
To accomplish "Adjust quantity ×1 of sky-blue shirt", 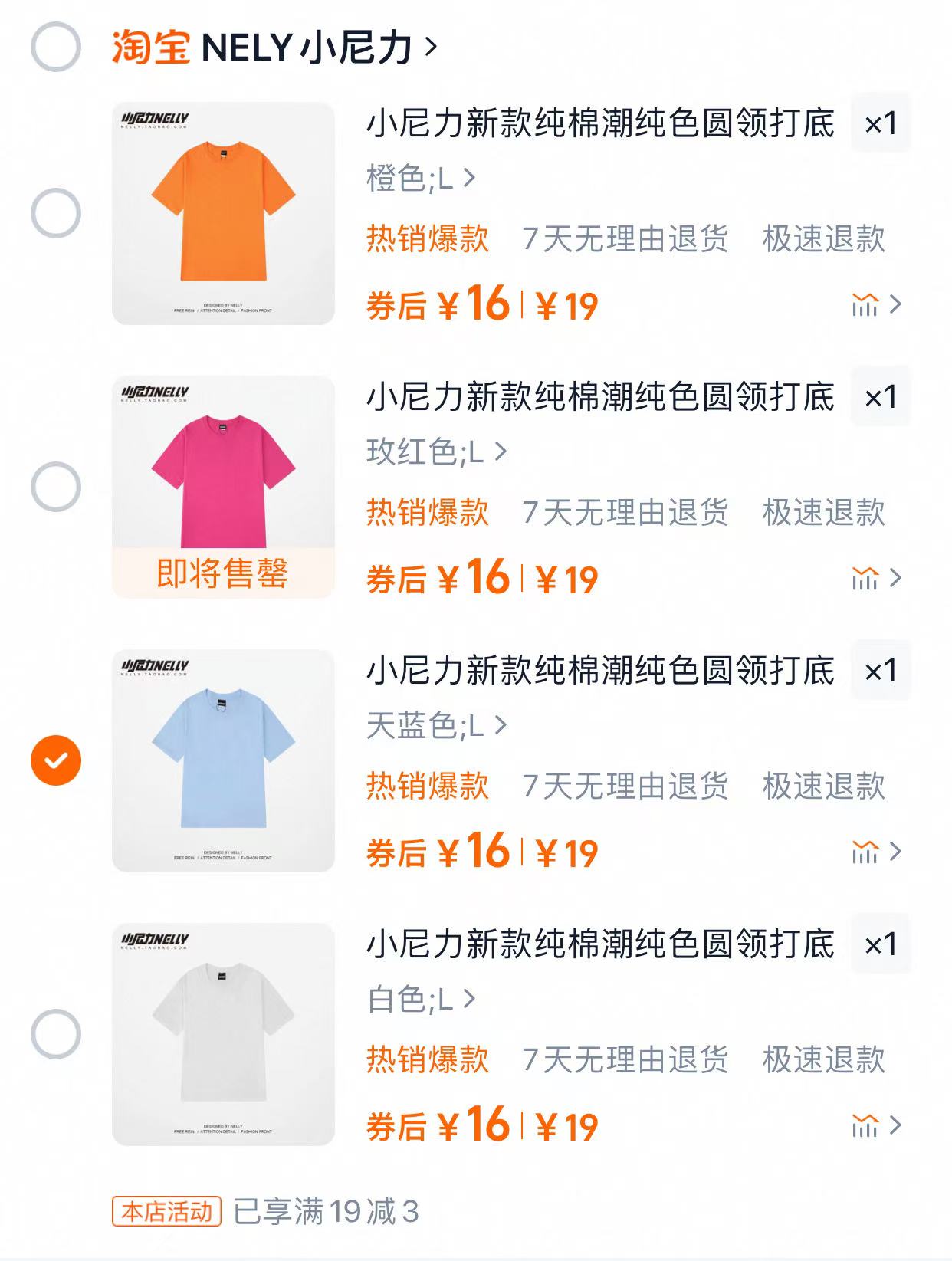I will (880, 671).
